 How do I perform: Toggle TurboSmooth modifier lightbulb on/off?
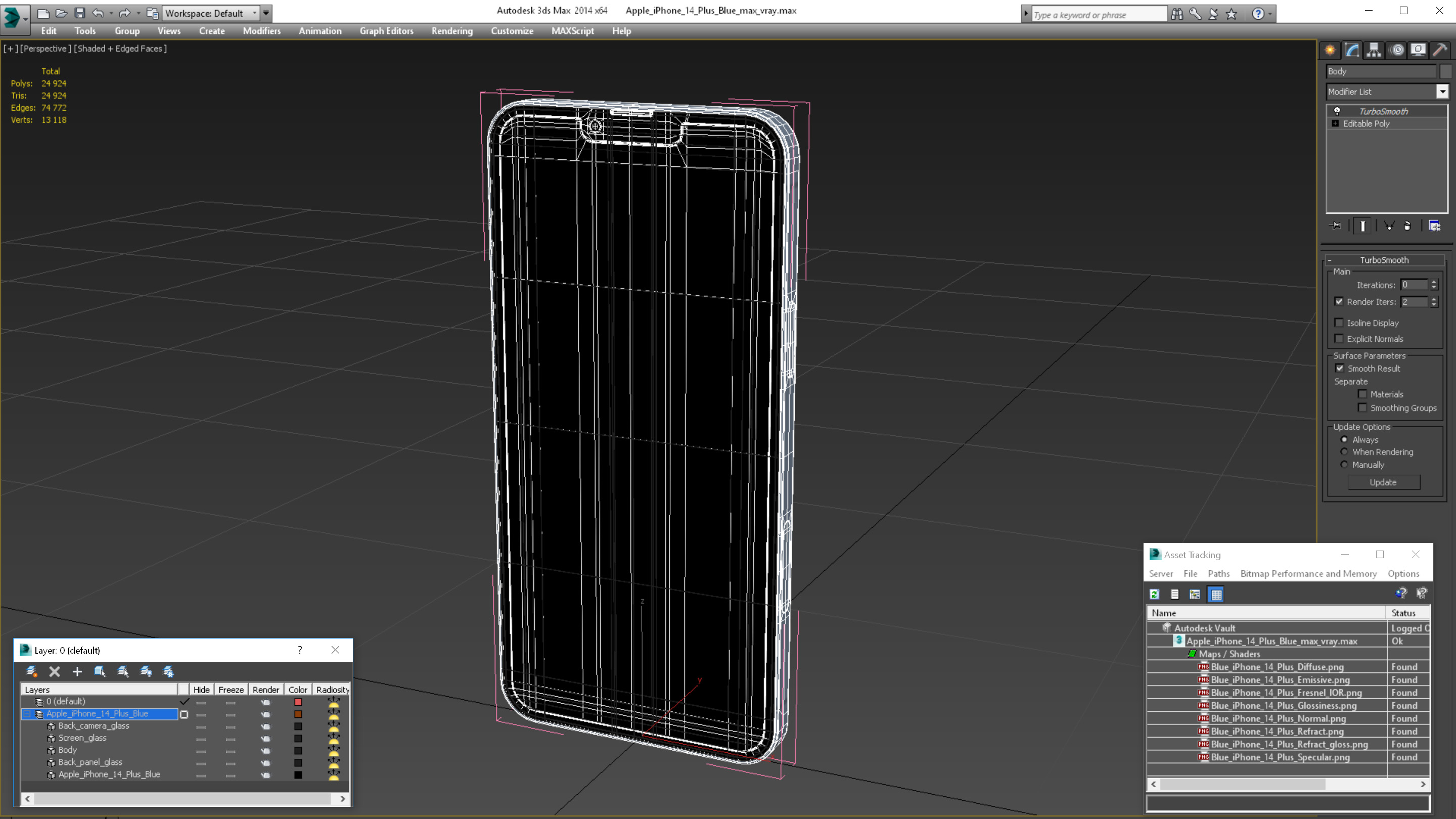[1337, 111]
